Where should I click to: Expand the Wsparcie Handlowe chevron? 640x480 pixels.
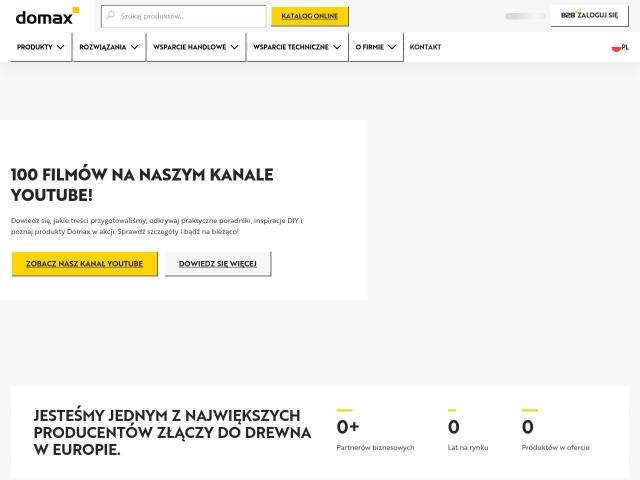point(234,47)
